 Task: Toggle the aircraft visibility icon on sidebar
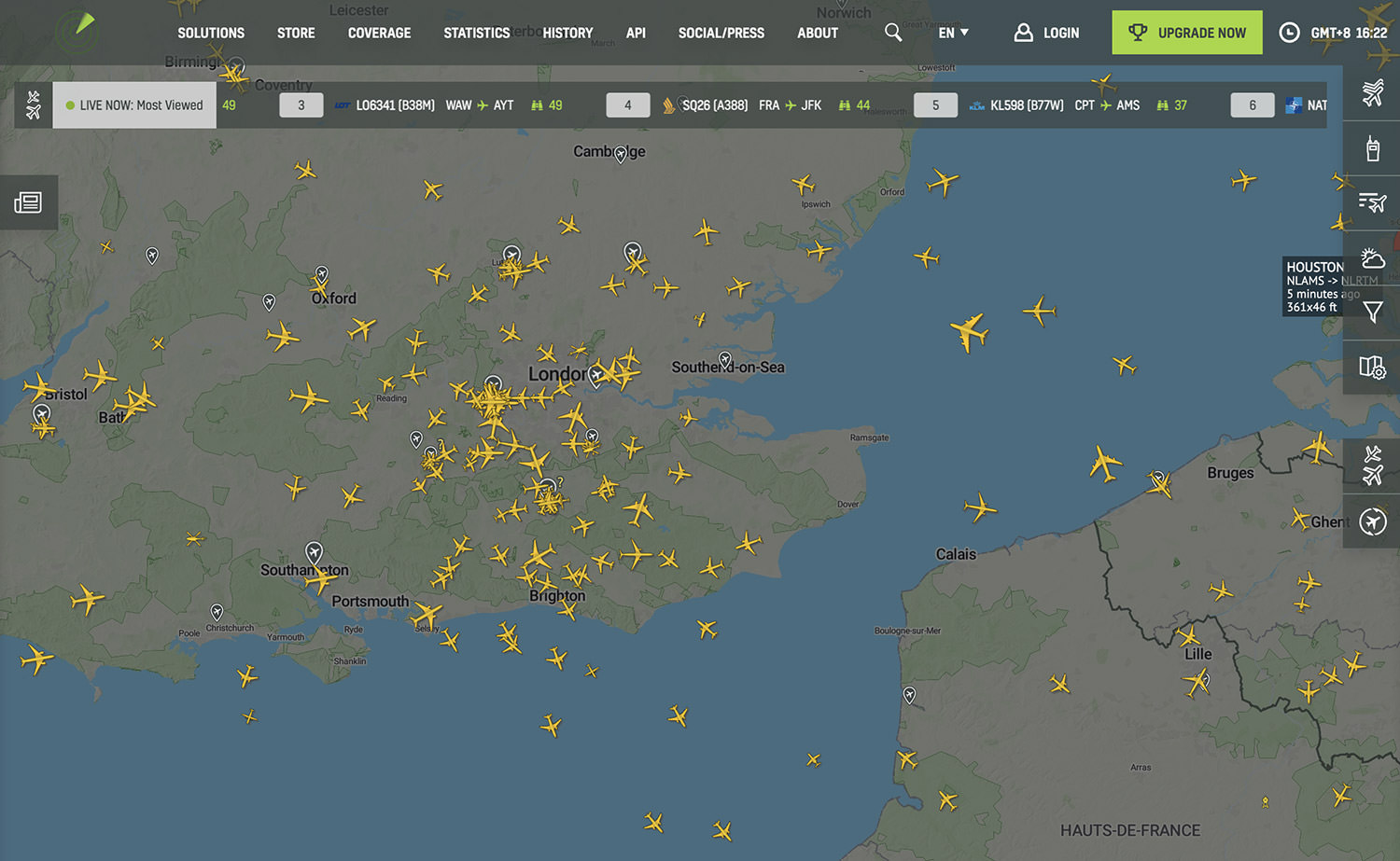[x=1372, y=465]
